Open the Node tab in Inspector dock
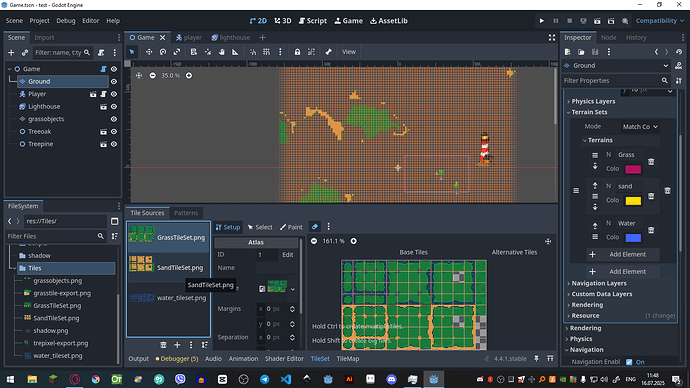Screen dimensions: 690x388 point(609,37)
